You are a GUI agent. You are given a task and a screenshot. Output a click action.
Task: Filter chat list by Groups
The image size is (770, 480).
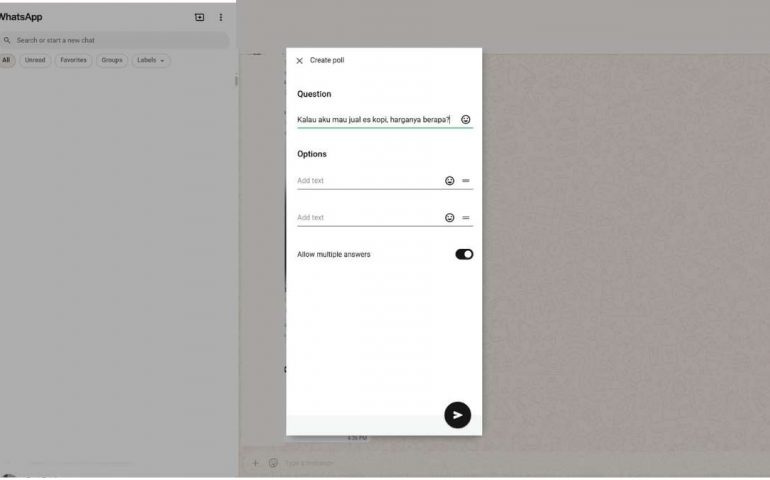coord(112,60)
